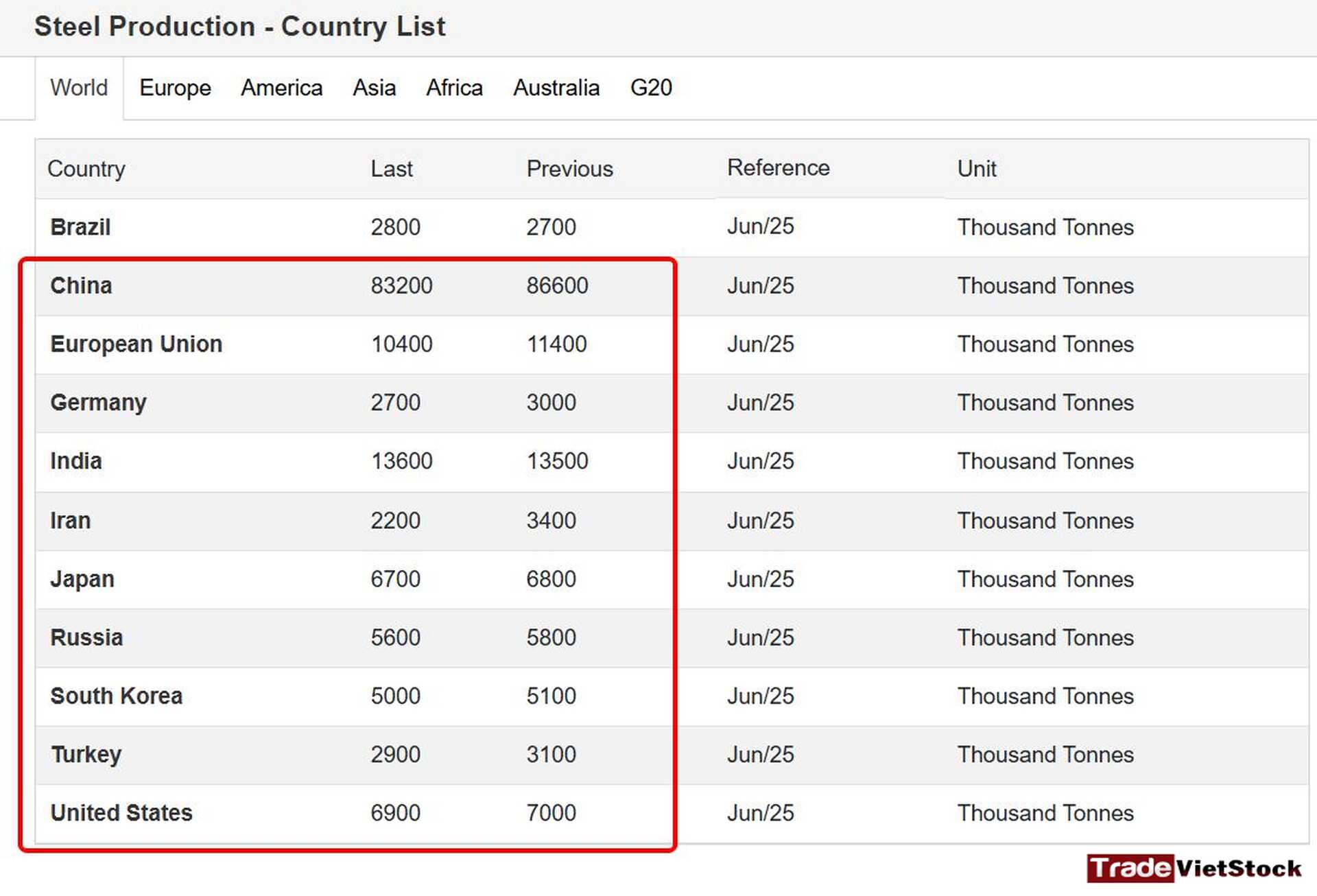Click European Union's last value 10400
The width and height of the screenshot is (1317, 896).
tap(401, 344)
